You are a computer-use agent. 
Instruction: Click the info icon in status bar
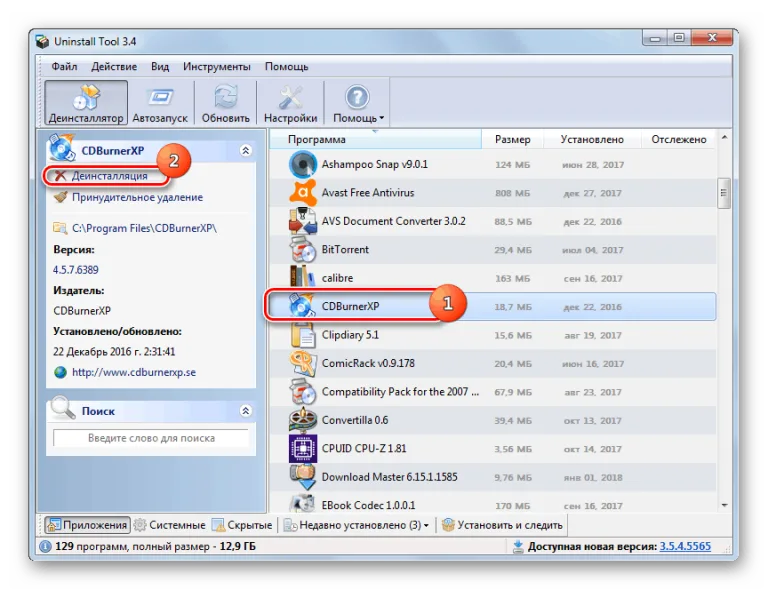click(45, 546)
